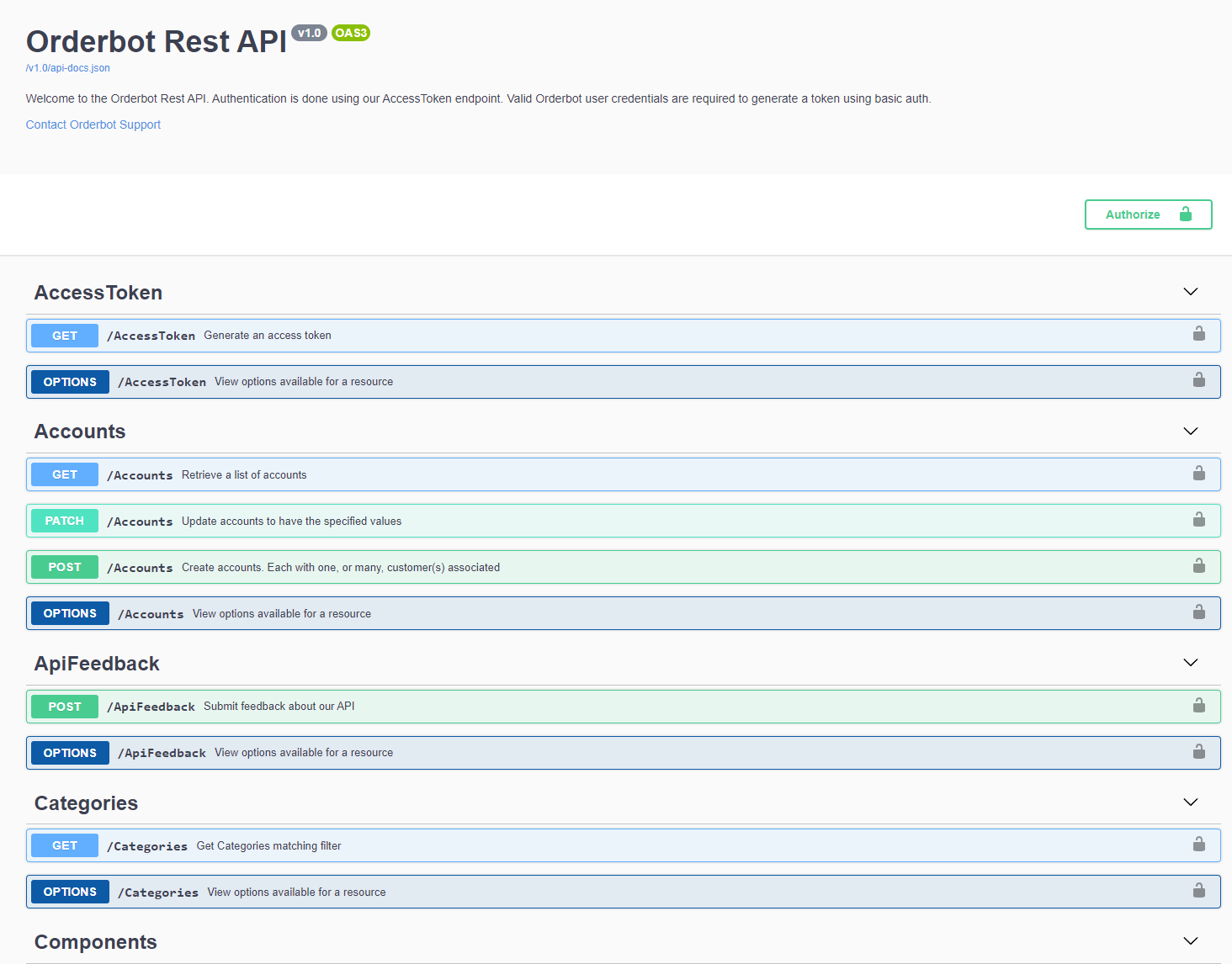Screen dimensions: 1232x964
Task: Collapse the AccessToken section chevron
Action: (x=1190, y=292)
